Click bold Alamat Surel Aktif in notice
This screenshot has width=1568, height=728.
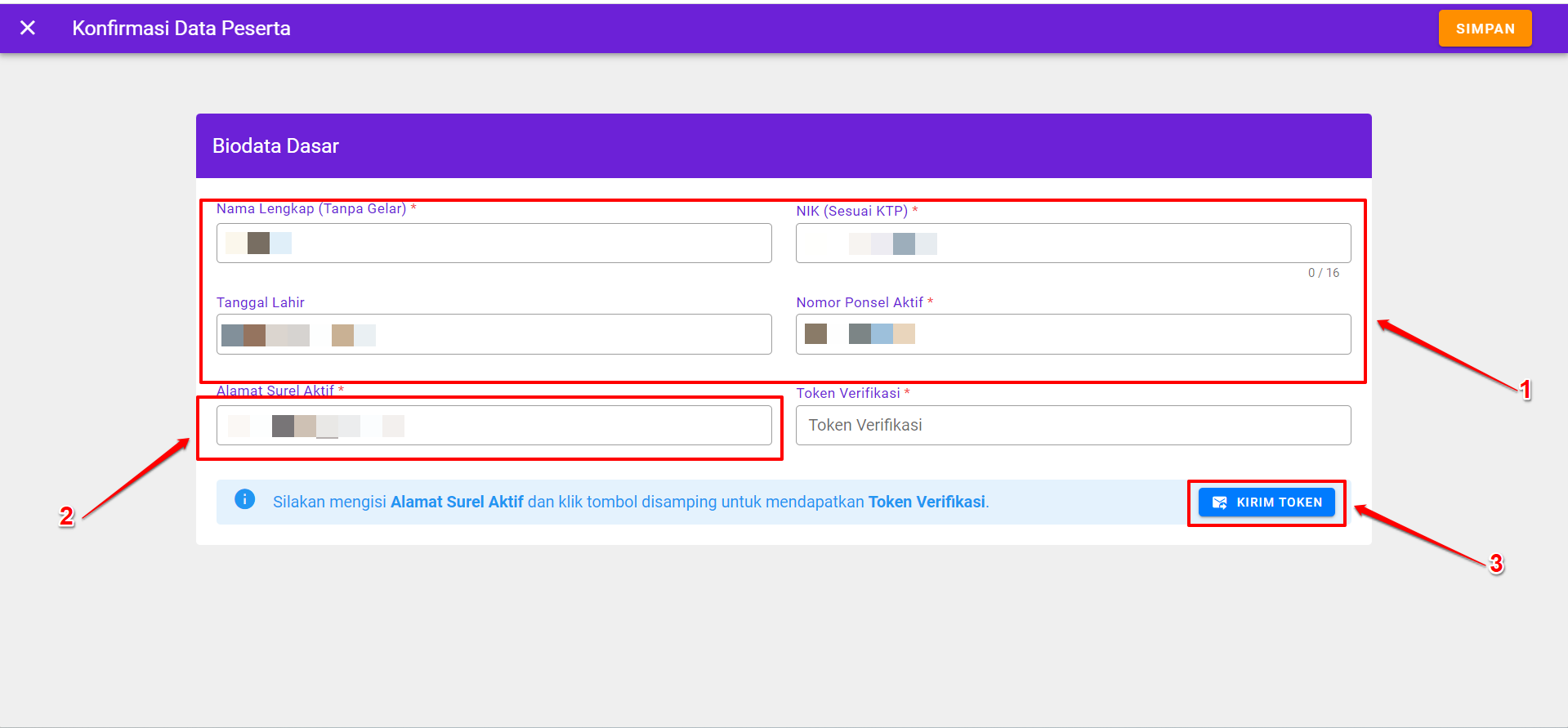[457, 502]
